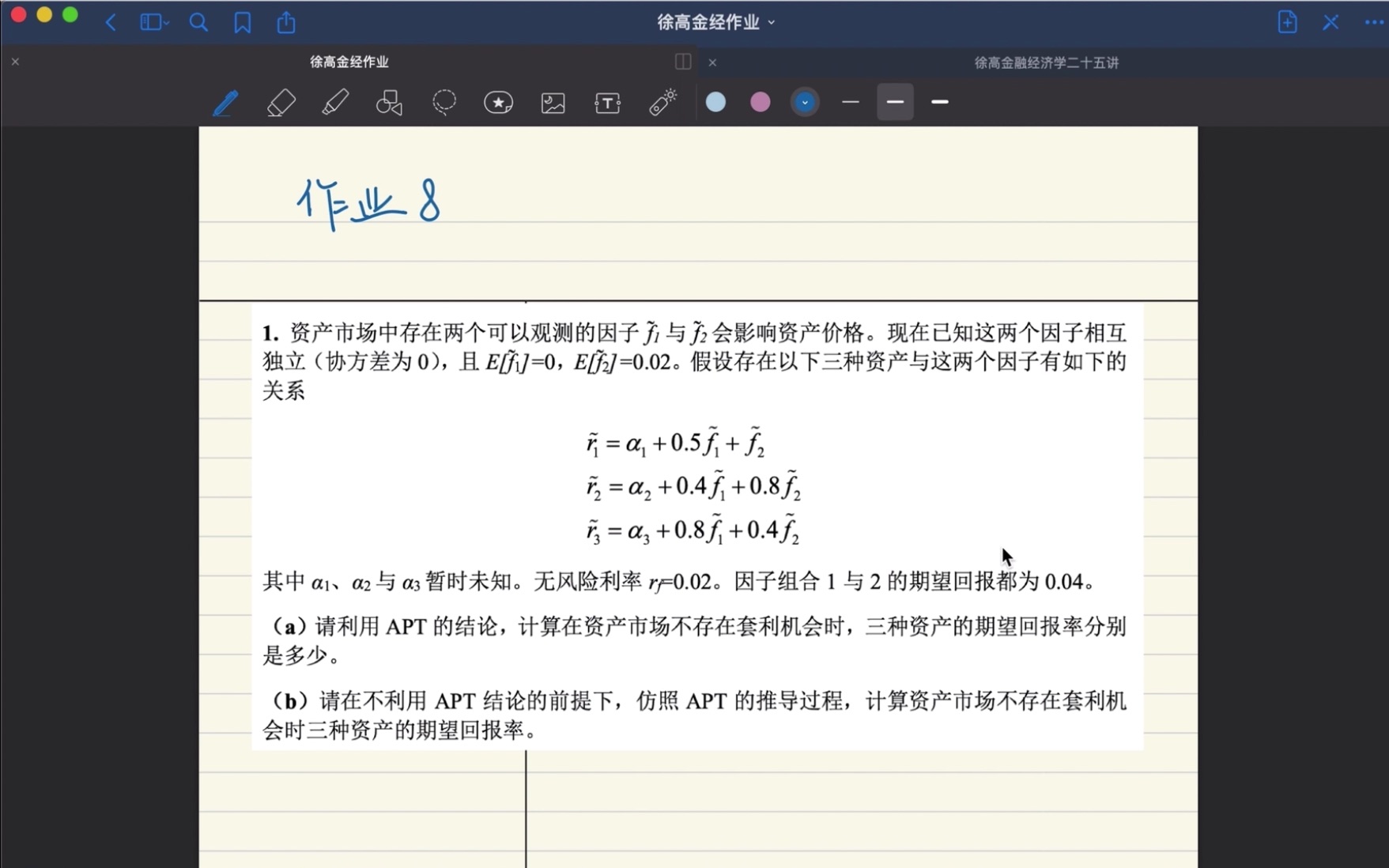Click question (b) text paragraph
Screen dimensions: 1389x868
696,715
